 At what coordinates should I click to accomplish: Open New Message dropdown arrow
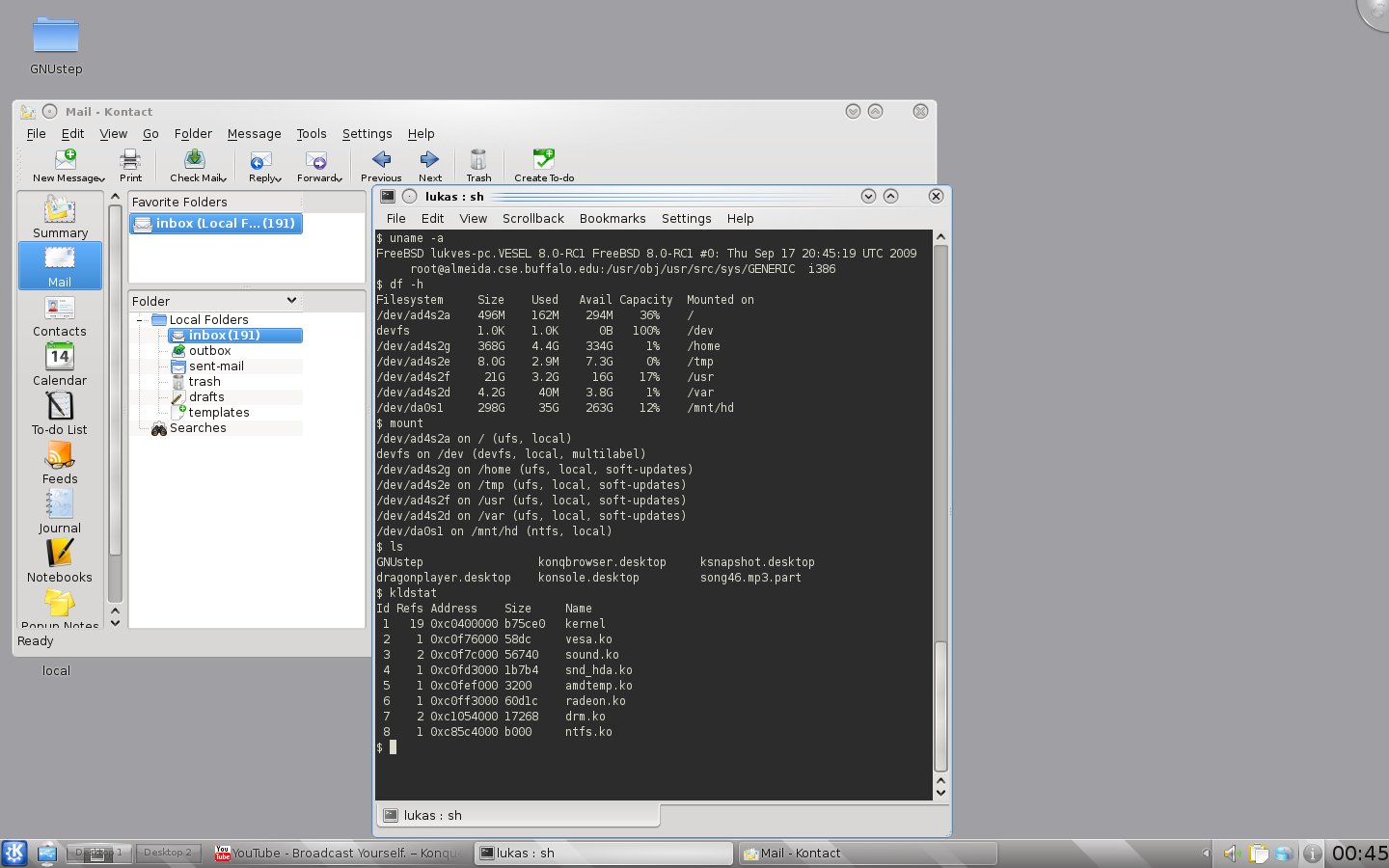coord(101,178)
